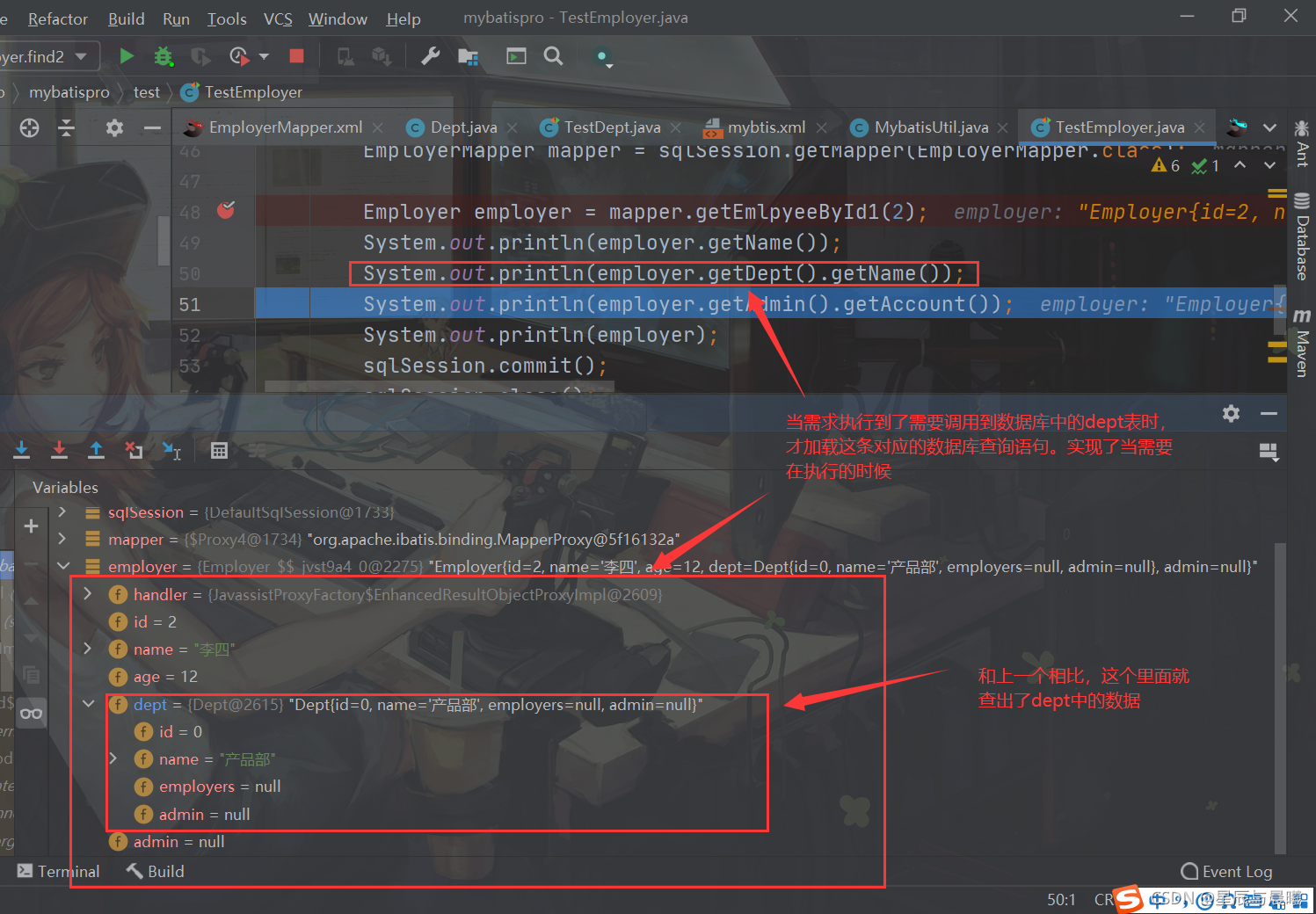Open the Event Log

[1226, 871]
